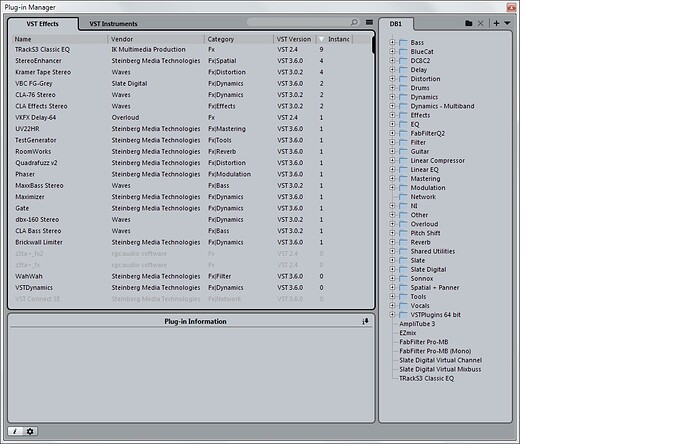Select the Quadrafuzz v2 plug-in
This screenshot has width=690, height=444.
click(192, 163)
